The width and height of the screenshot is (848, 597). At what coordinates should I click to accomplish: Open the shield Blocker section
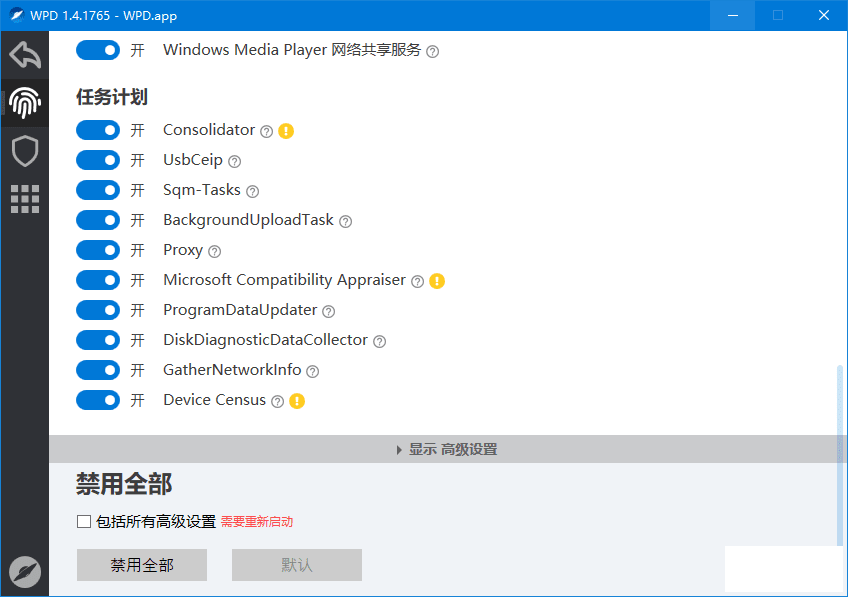click(25, 151)
